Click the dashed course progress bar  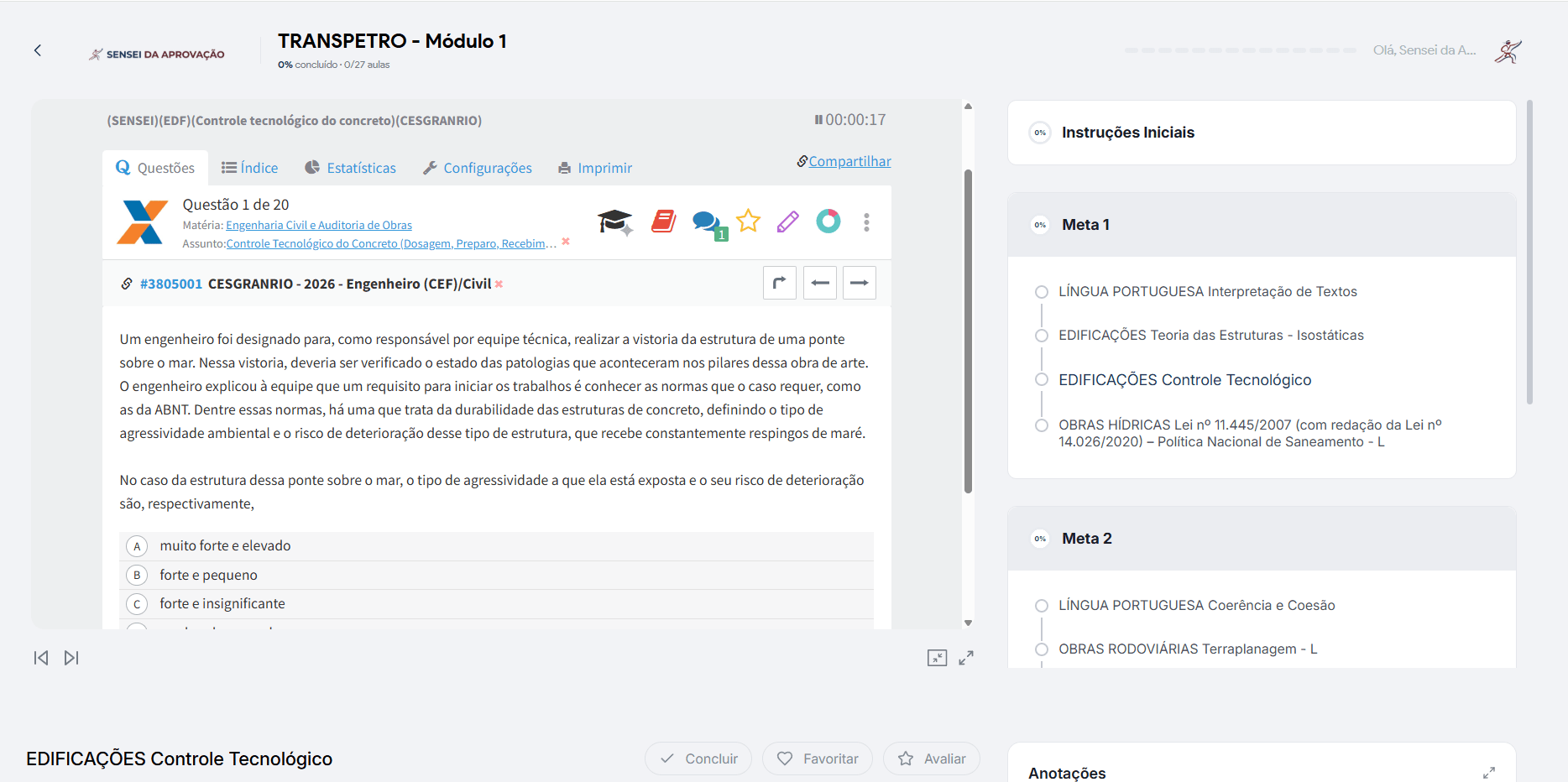point(1241,50)
